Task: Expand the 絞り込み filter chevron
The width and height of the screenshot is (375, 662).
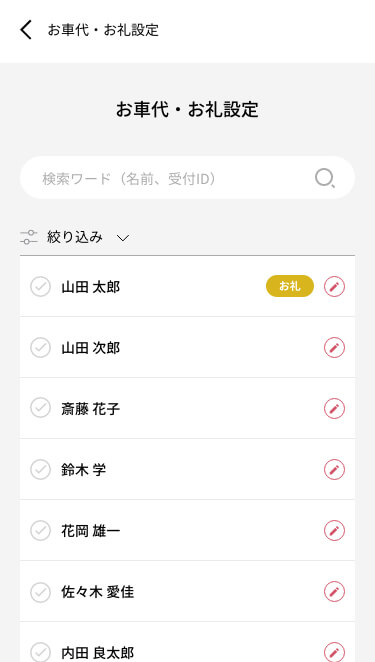Action: coord(122,238)
